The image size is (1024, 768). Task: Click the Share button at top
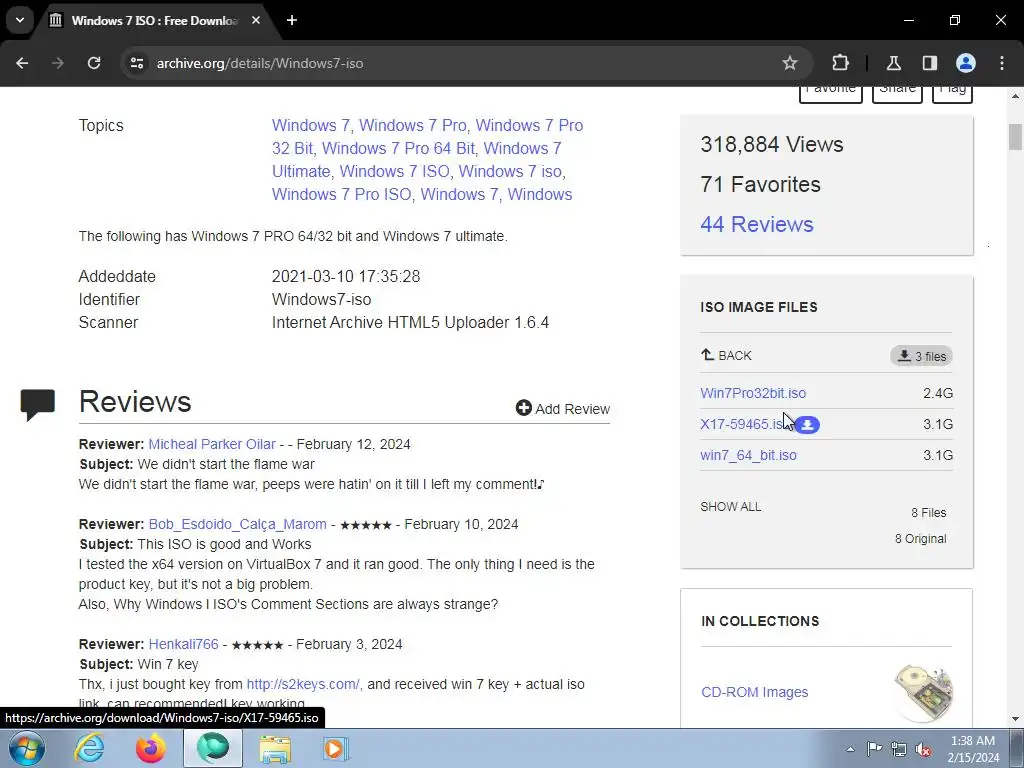[897, 93]
